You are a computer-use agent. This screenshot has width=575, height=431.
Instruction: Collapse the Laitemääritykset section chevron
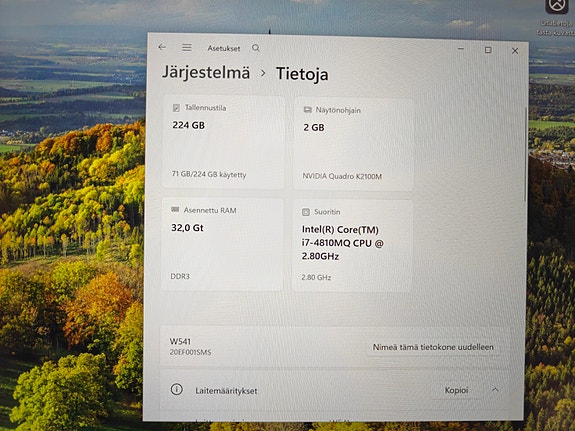click(495, 390)
